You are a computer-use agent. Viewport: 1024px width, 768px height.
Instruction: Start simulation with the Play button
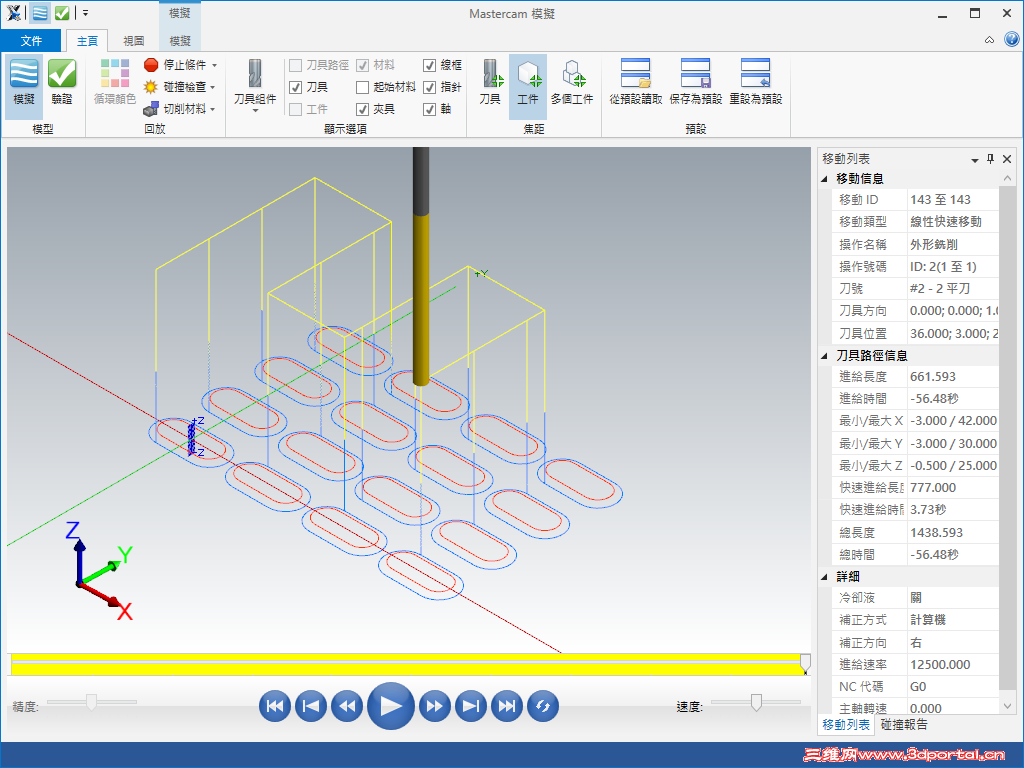coord(391,706)
